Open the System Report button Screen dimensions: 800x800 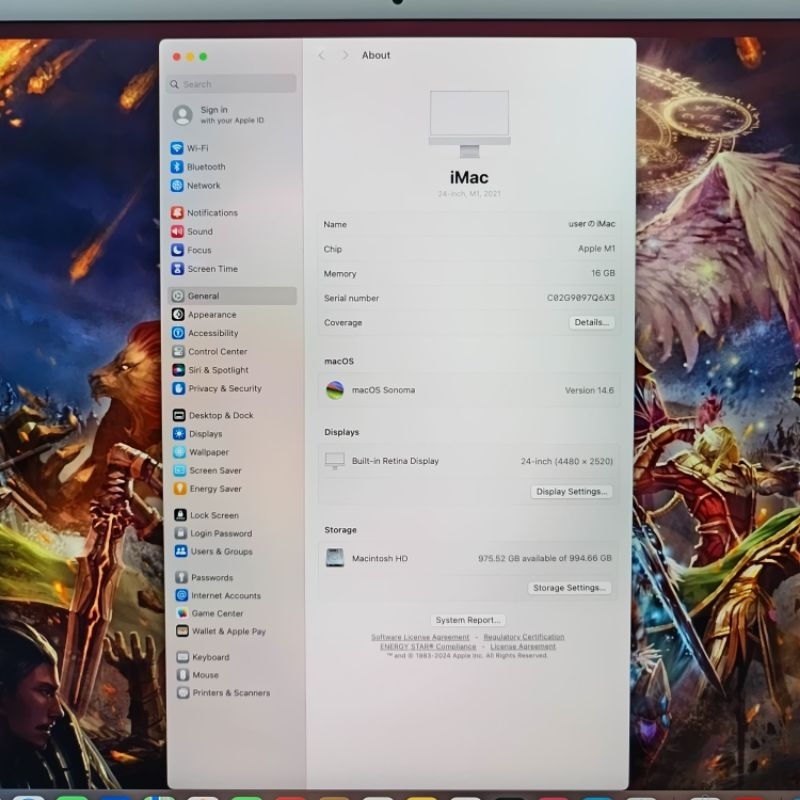coord(468,620)
